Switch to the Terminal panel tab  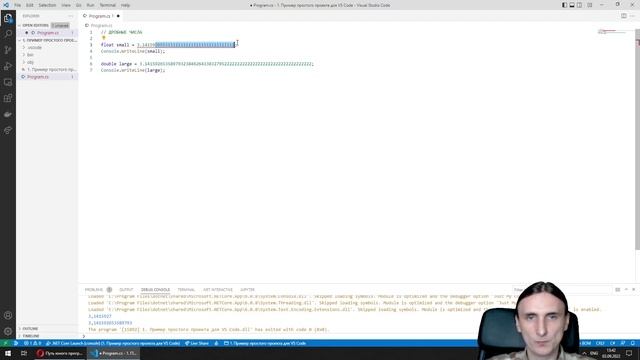[186, 289]
